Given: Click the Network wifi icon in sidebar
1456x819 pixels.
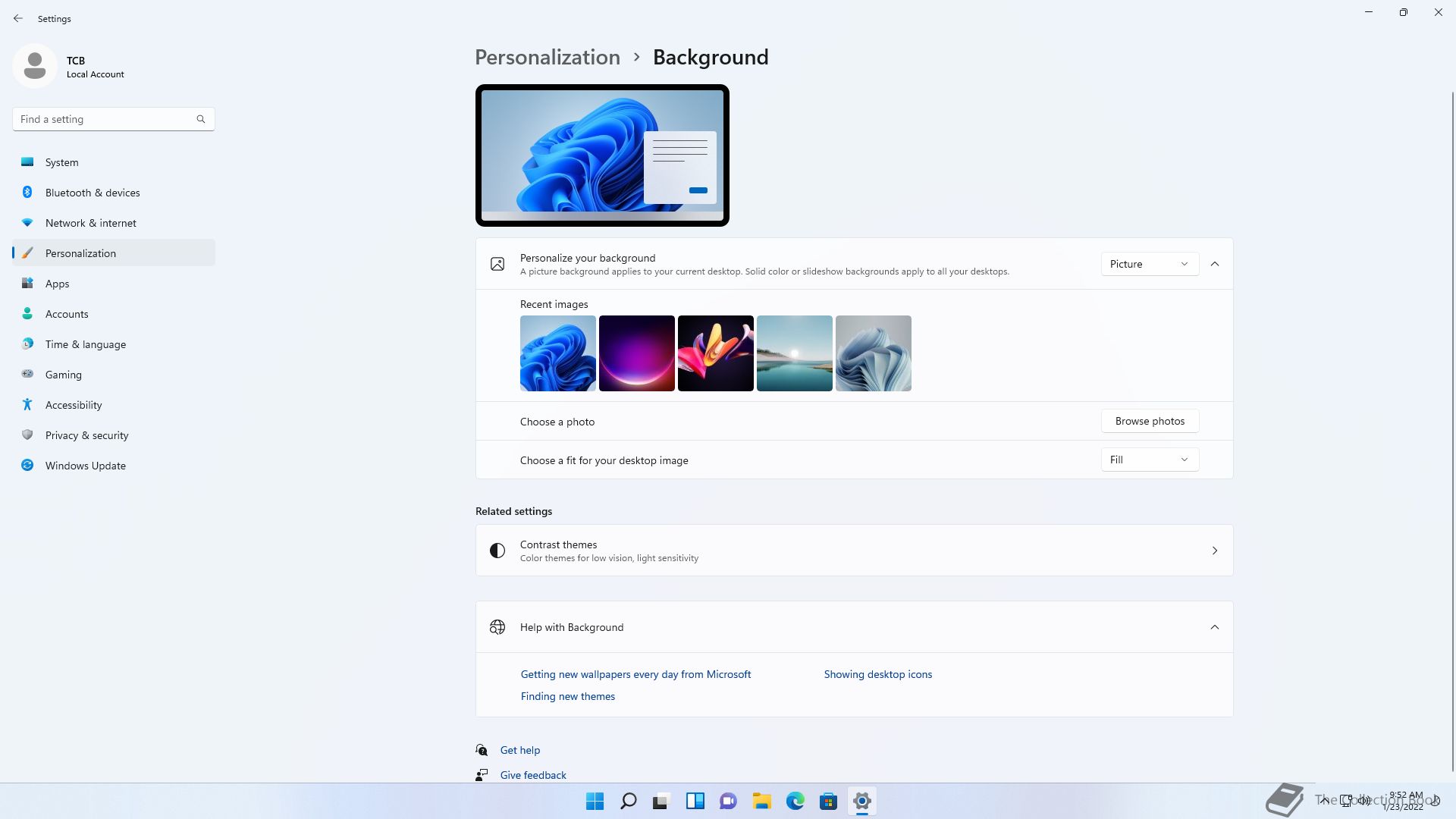Looking at the screenshot, I should tap(27, 223).
